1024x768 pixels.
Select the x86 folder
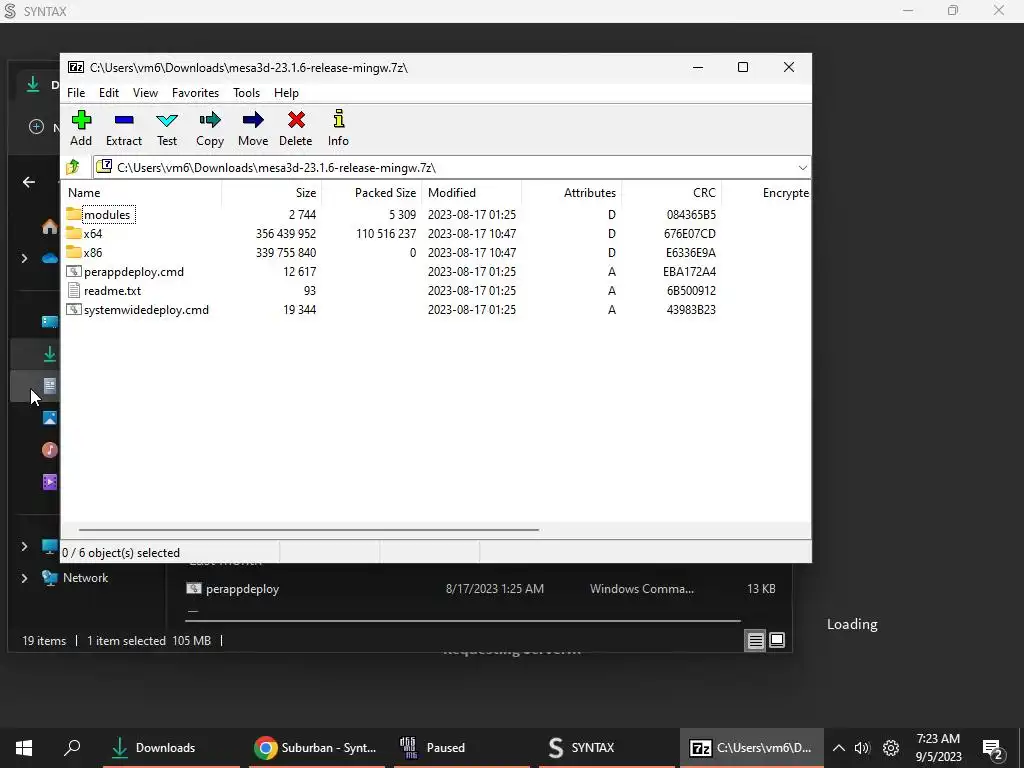93,253
